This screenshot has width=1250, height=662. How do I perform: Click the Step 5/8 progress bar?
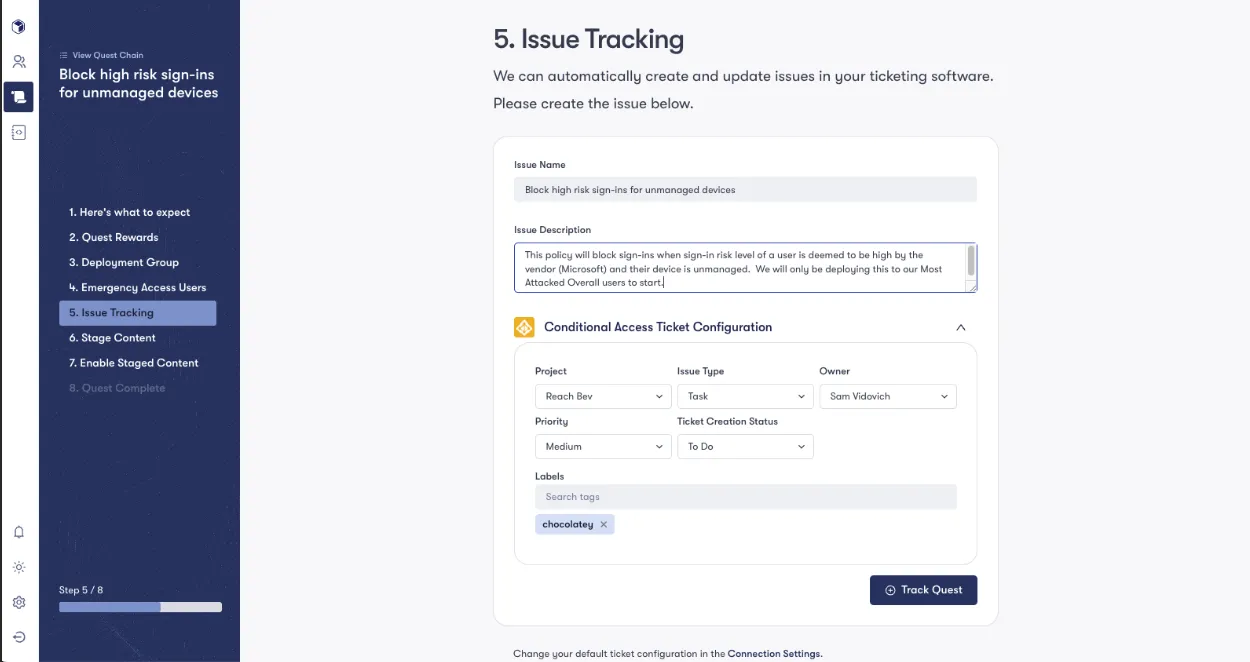(140, 606)
